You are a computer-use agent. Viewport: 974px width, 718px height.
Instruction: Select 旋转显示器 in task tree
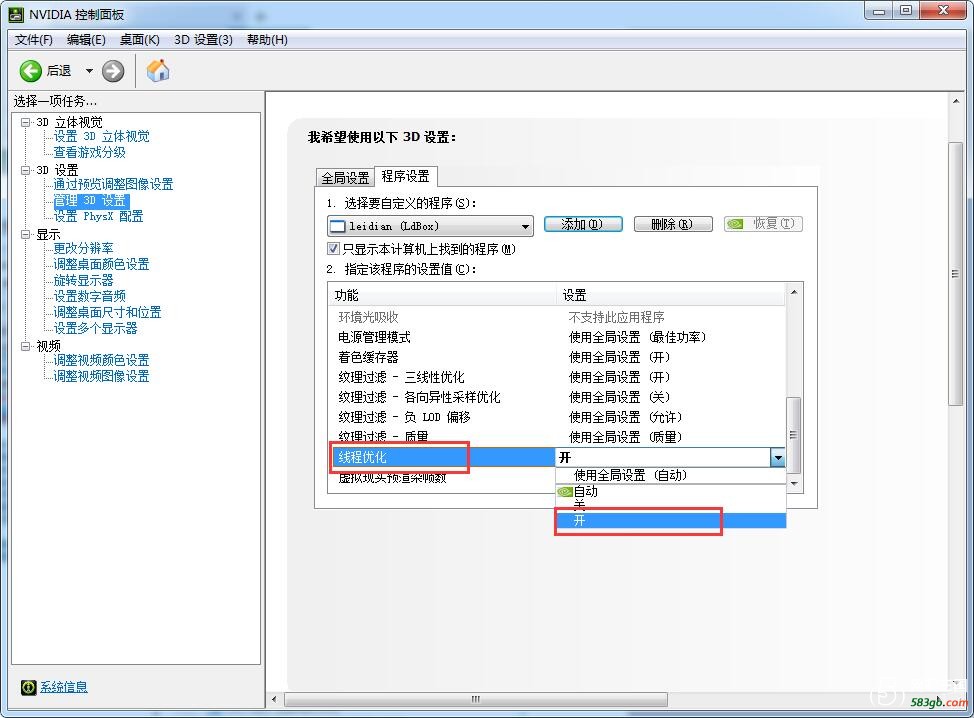(83, 280)
